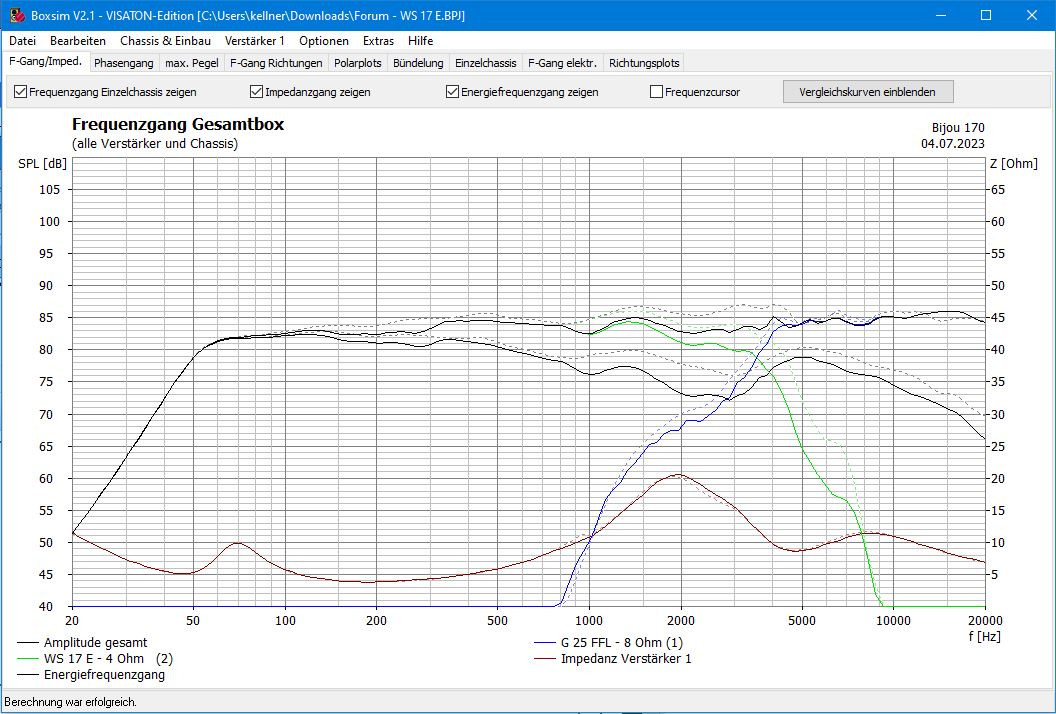
Task: Open the Bündelung tab
Action: (x=418, y=63)
